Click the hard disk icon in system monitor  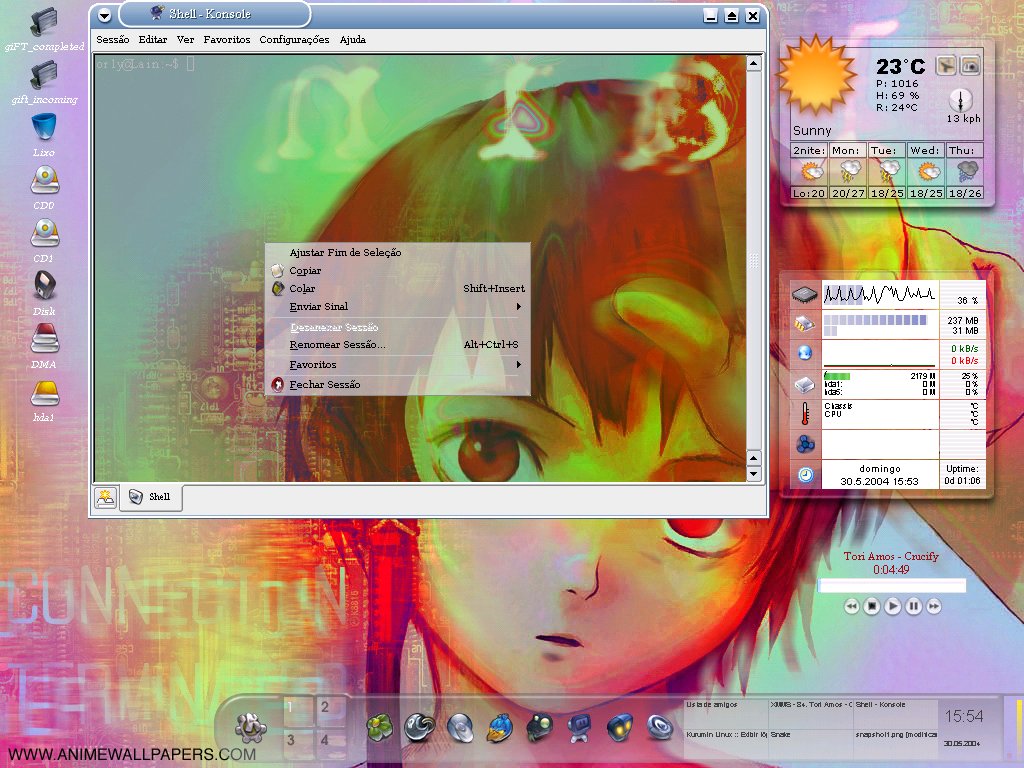(805, 384)
